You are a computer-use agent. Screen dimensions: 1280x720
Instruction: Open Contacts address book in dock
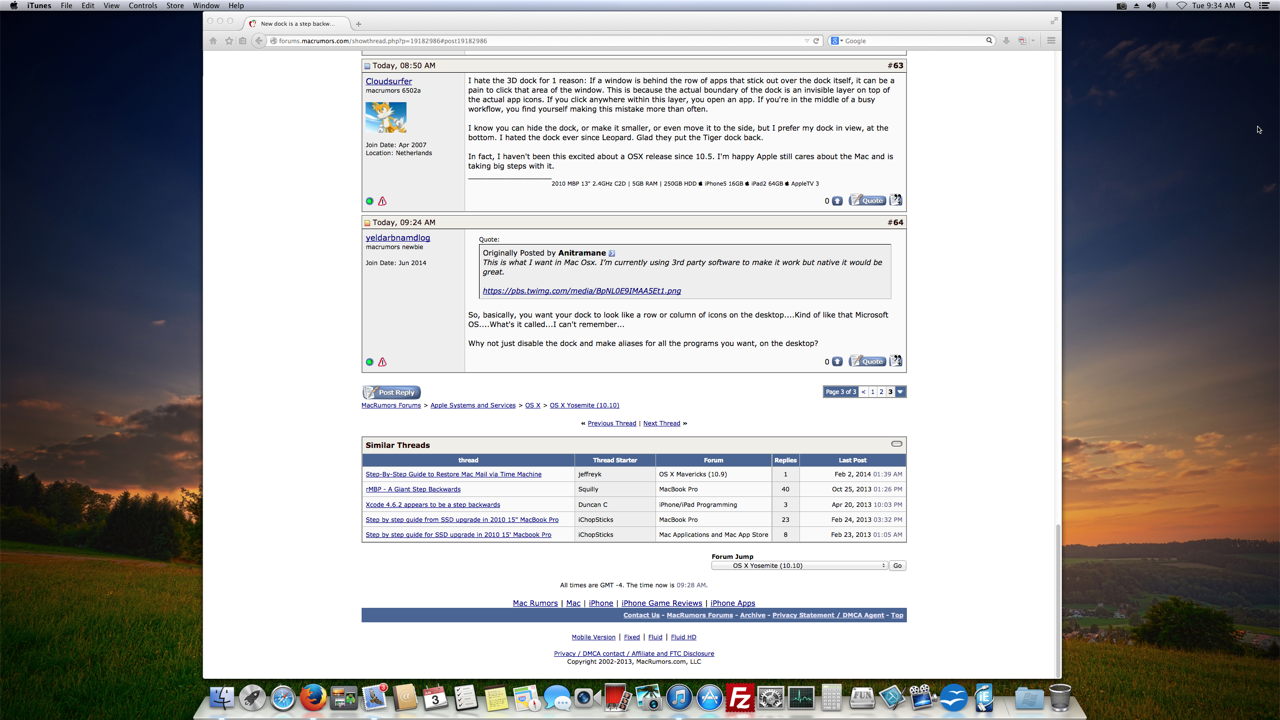(x=405, y=697)
